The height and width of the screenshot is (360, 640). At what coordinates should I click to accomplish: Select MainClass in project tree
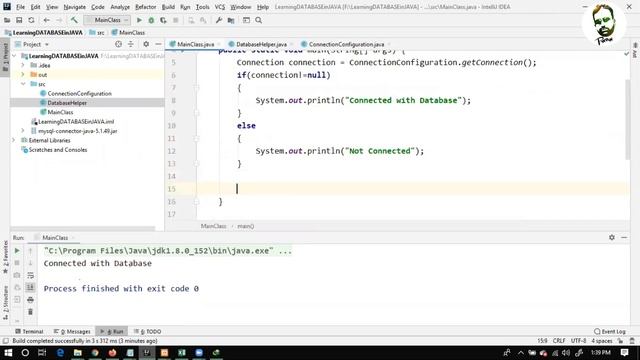(x=60, y=112)
